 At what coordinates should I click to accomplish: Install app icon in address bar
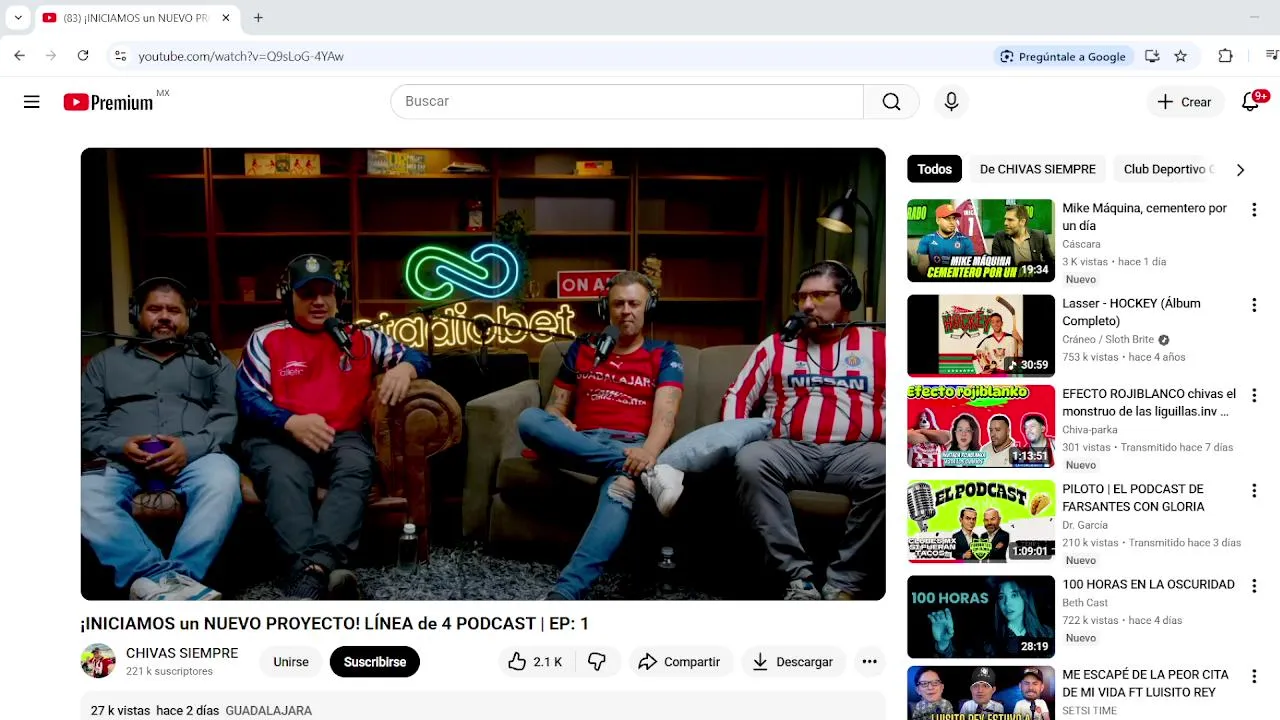tap(1152, 56)
